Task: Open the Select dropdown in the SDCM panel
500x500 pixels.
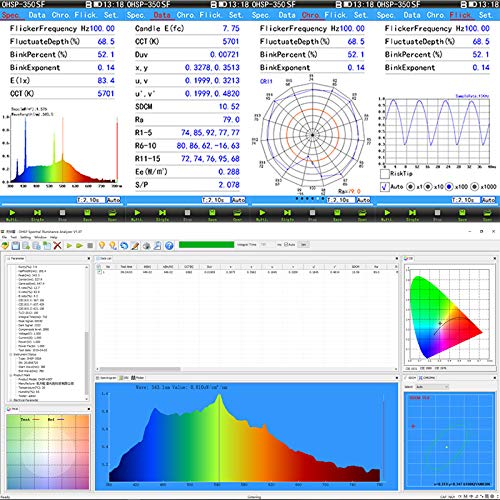Action: click(x=432, y=387)
